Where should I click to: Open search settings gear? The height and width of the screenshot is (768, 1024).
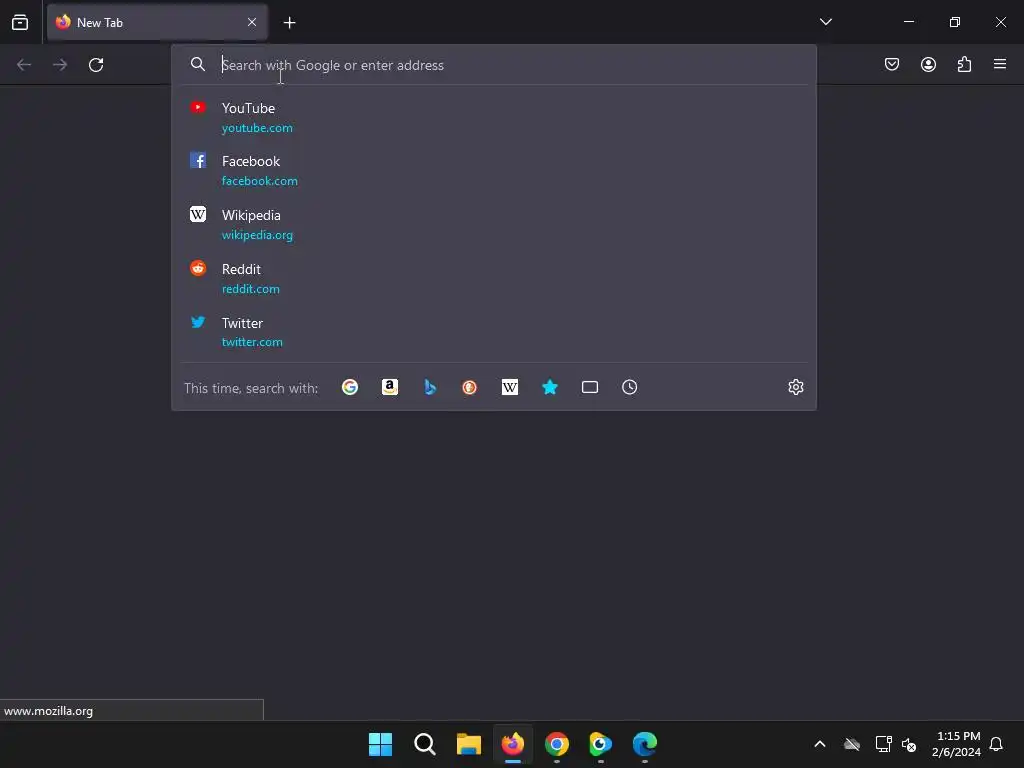click(x=795, y=387)
